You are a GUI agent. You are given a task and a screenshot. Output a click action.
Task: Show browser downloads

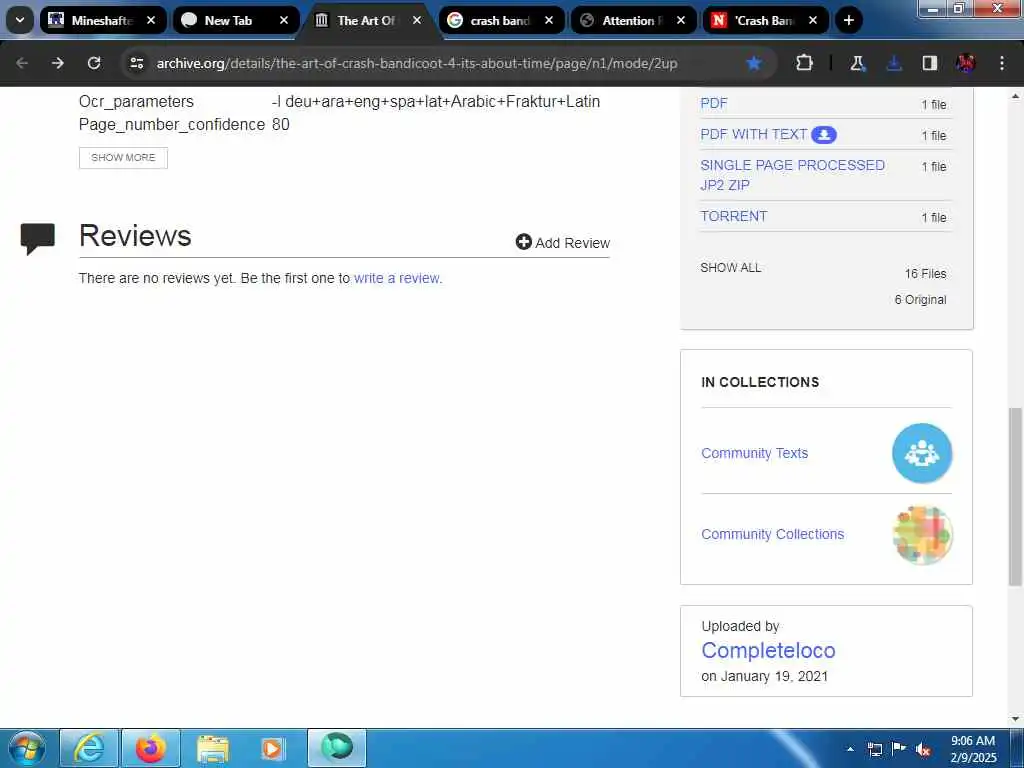point(894,63)
